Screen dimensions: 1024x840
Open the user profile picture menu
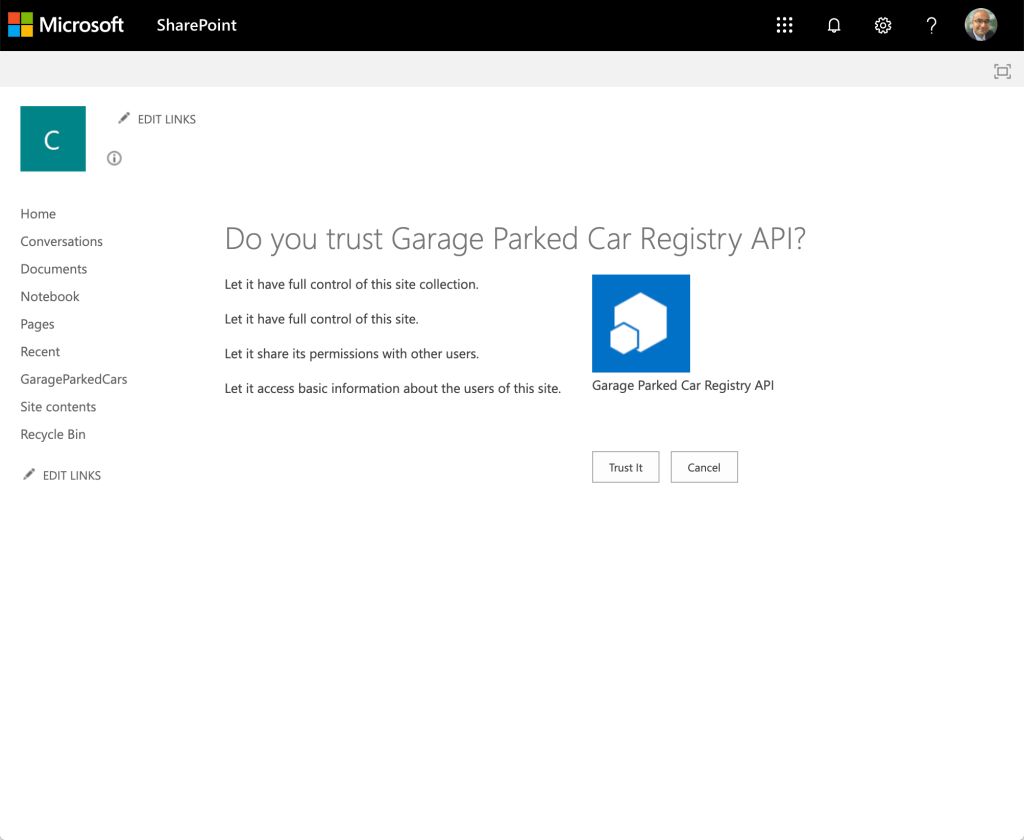(980, 25)
